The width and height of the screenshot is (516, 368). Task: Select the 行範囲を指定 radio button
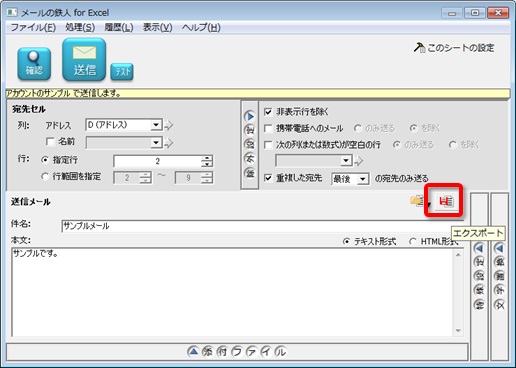(x=45, y=176)
